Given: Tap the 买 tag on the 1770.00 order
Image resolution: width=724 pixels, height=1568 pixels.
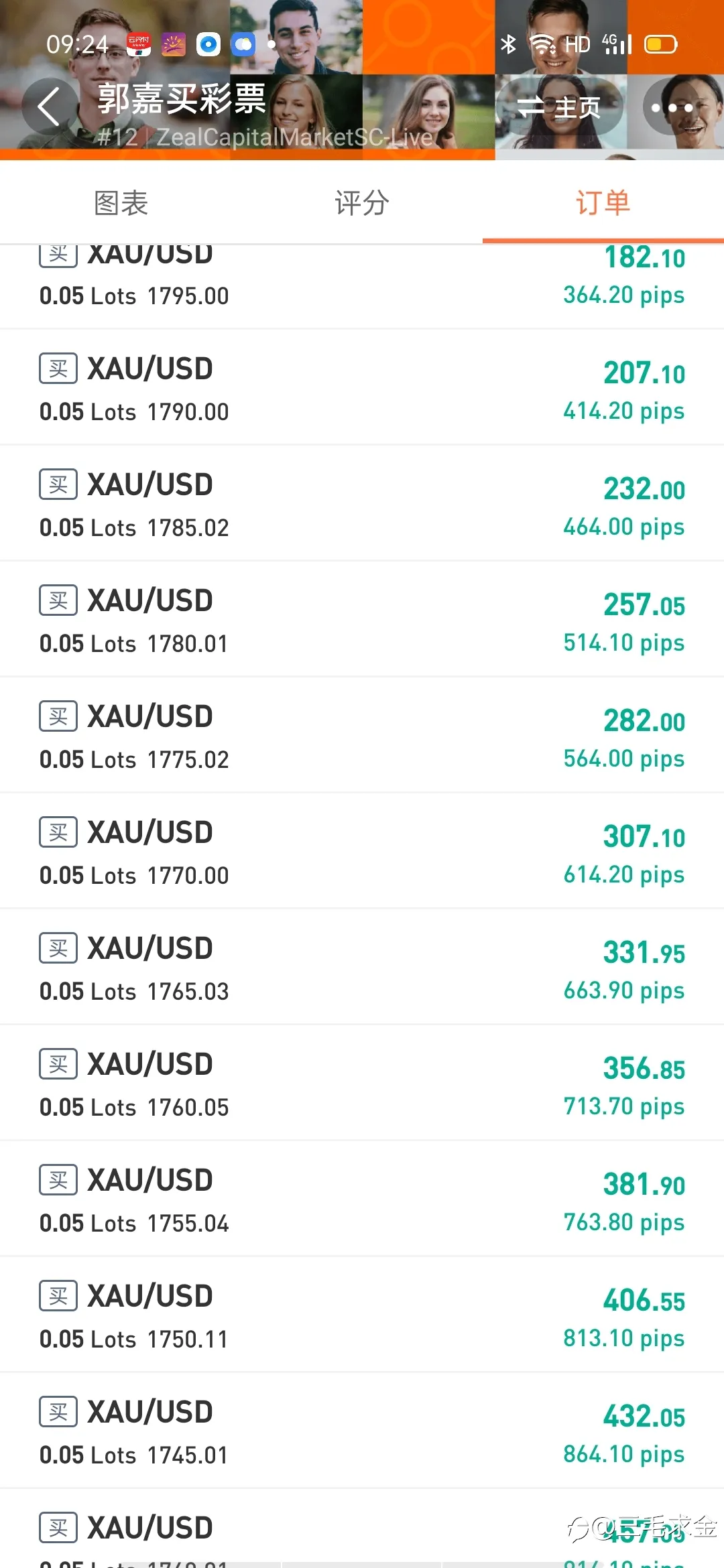Looking at the screenshot, I should pos(58,832).
